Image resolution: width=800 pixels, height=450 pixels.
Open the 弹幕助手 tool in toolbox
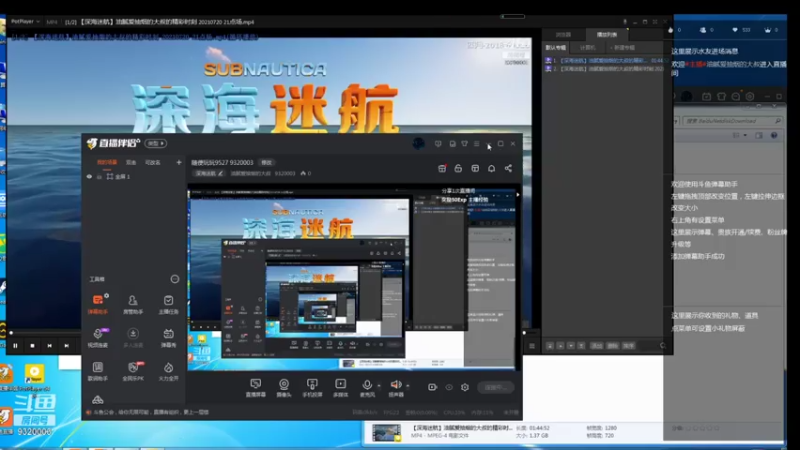coord(98,304)
